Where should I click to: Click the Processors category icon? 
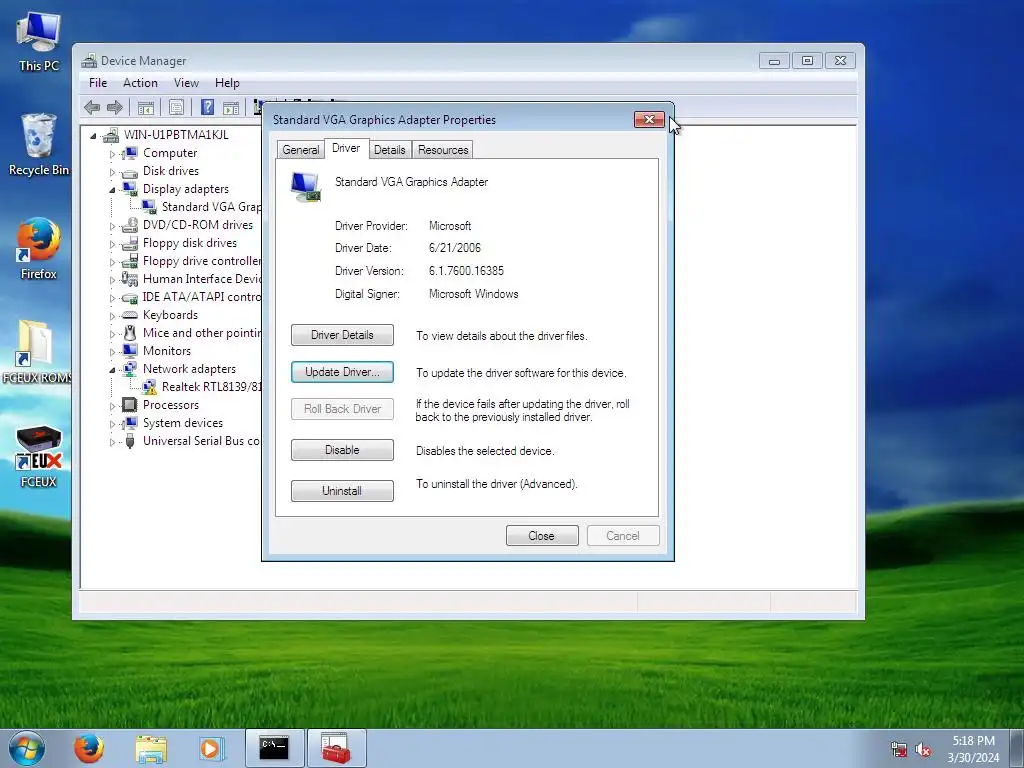(x=130, y=405)
